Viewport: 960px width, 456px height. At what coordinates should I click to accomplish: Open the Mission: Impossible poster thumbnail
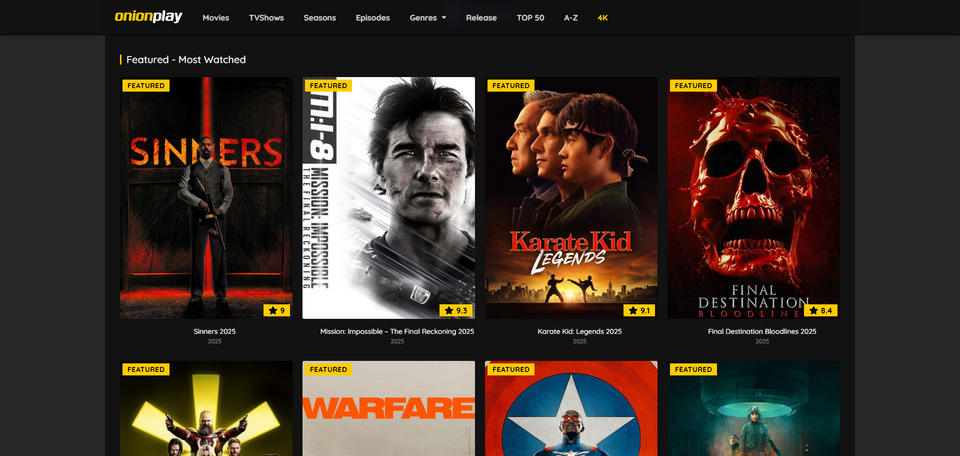389,198
